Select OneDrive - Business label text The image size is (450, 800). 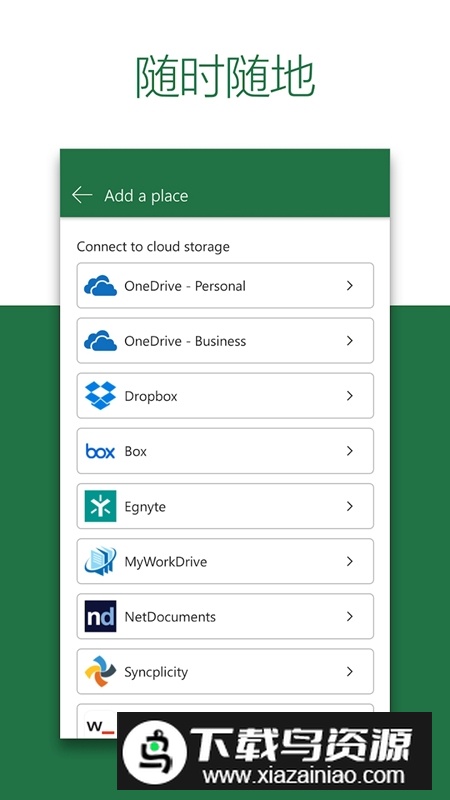coord(185,341)
